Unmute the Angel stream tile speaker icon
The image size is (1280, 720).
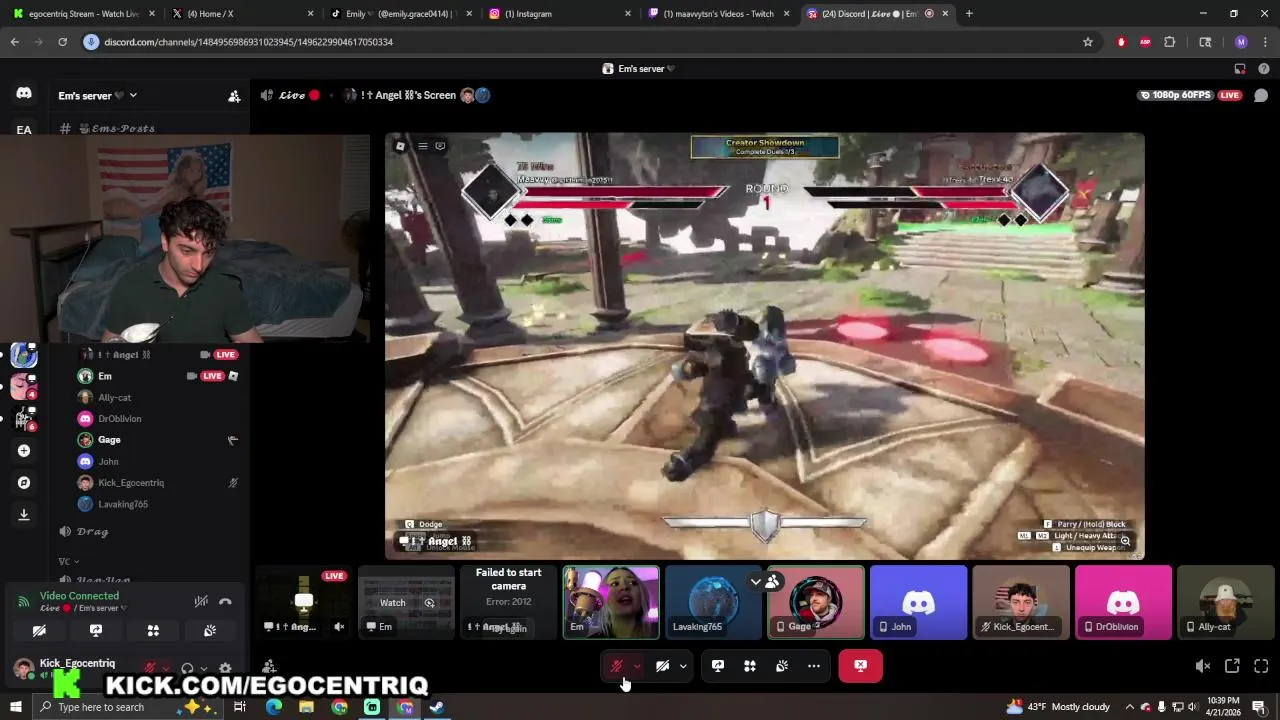tap(339, 627)
